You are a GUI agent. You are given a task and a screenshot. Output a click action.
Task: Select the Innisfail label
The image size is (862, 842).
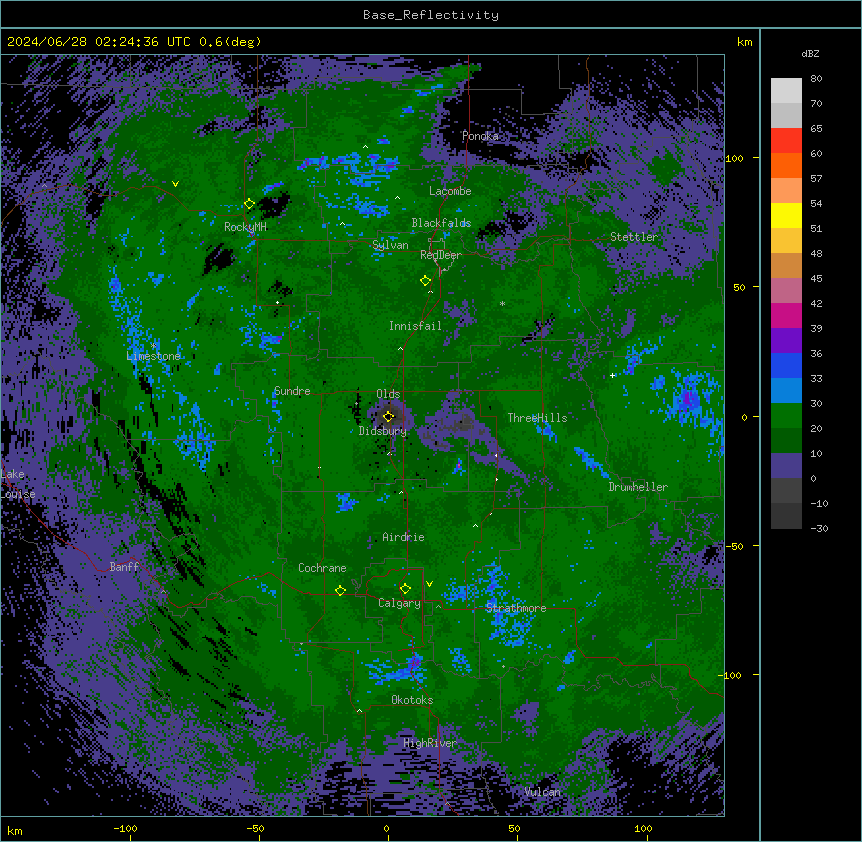point(415,326)
